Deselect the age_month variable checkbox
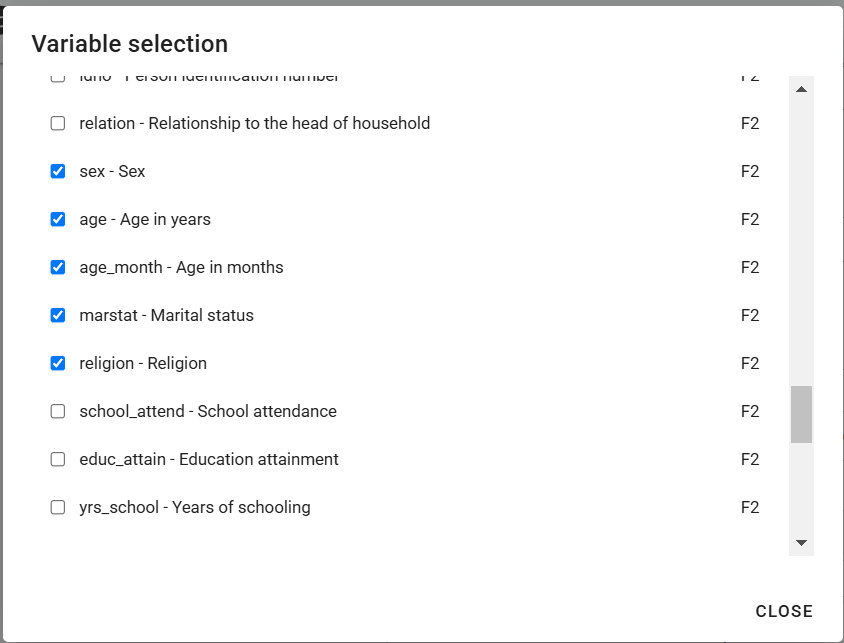 pyautogui.click(x=58, y=268)
